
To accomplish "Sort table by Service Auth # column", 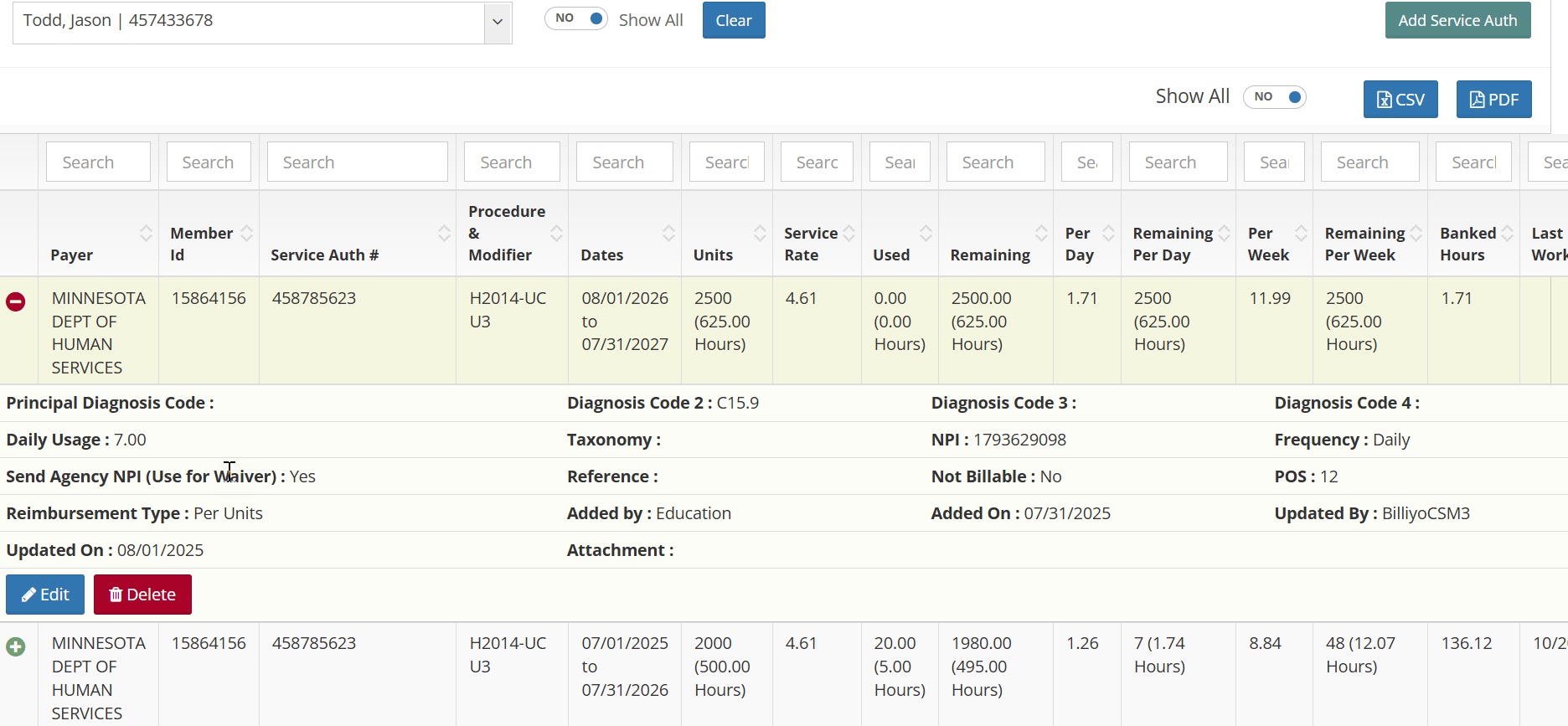I will [x=444, y=234].
